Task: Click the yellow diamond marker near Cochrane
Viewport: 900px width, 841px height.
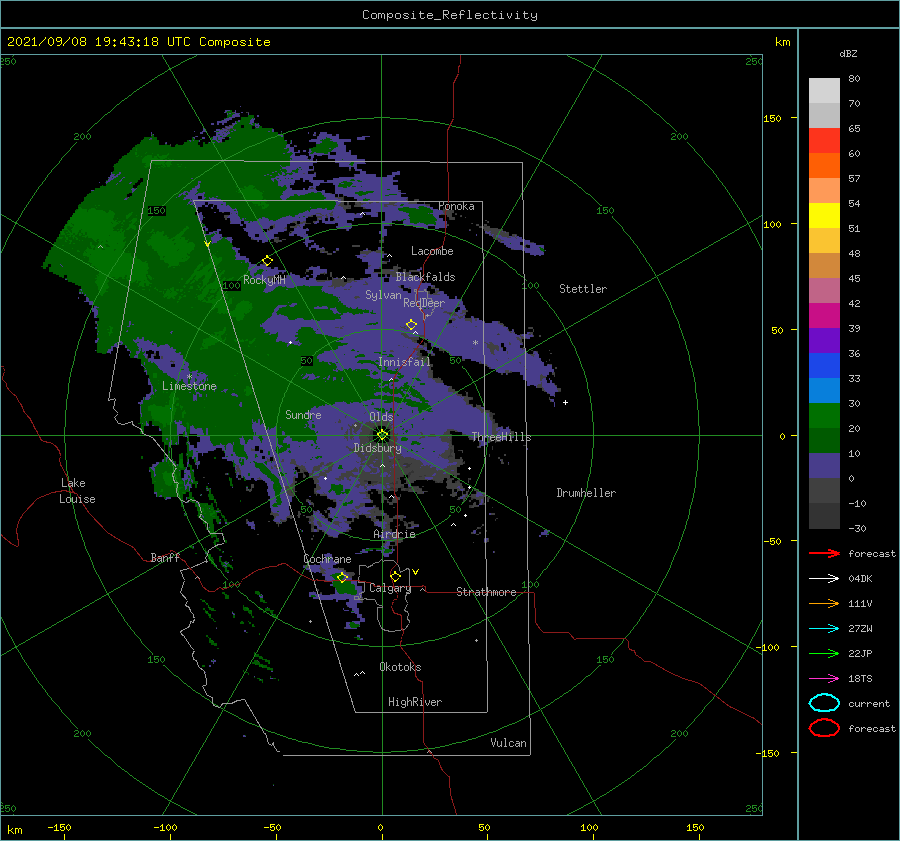Action: point(343,577)
